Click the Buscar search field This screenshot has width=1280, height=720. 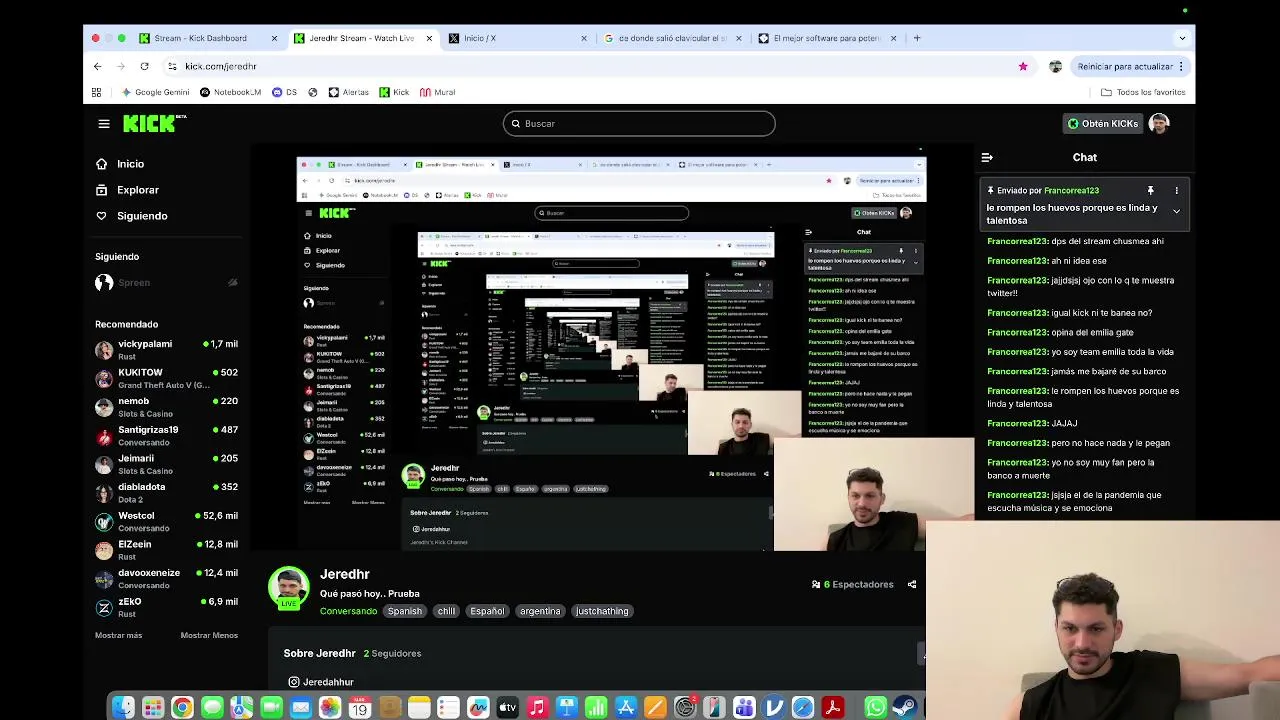click(x=639, y=124)
